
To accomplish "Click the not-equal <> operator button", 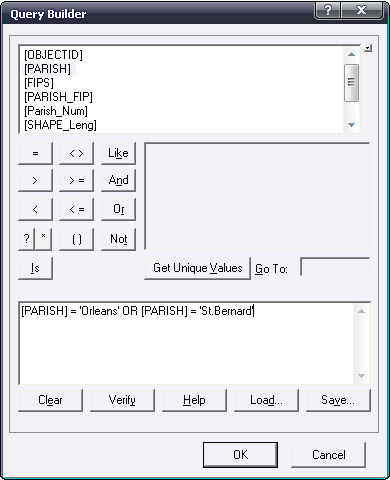I will [x=76, y=153].
